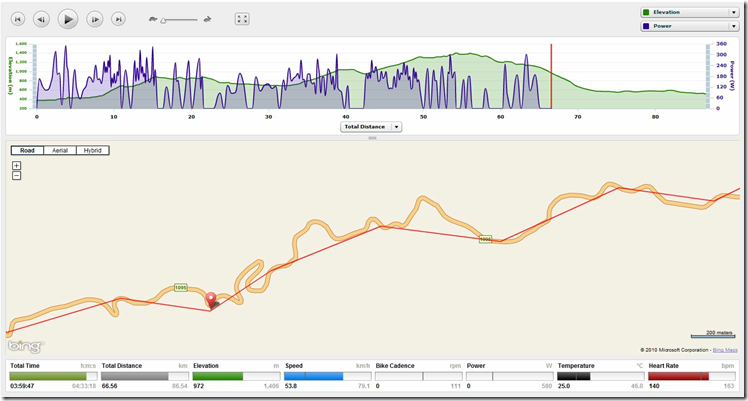Click the red location pin on the map
The height and width of the screenshot is (401, 748).
pos(211,300)
